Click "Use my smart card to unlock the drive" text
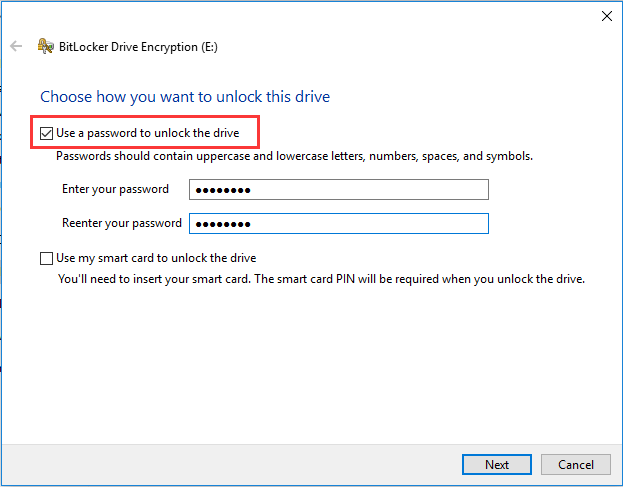 click(157, 259)
